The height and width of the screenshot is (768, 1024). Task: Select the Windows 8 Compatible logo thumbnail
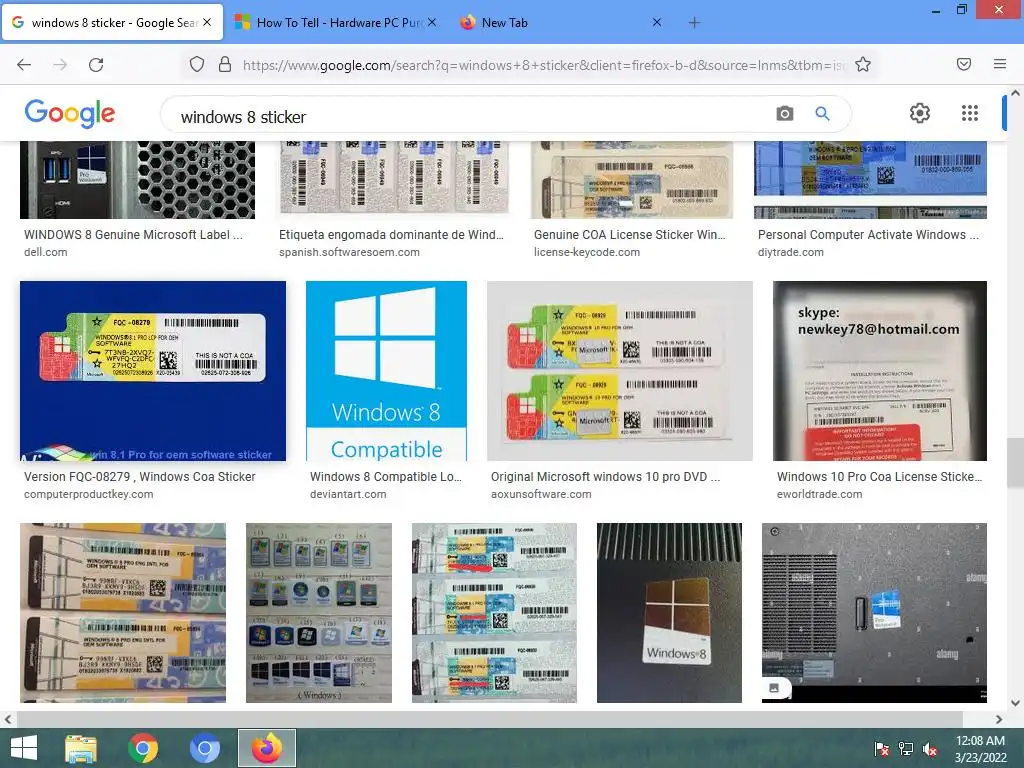(x=386, y=371)
